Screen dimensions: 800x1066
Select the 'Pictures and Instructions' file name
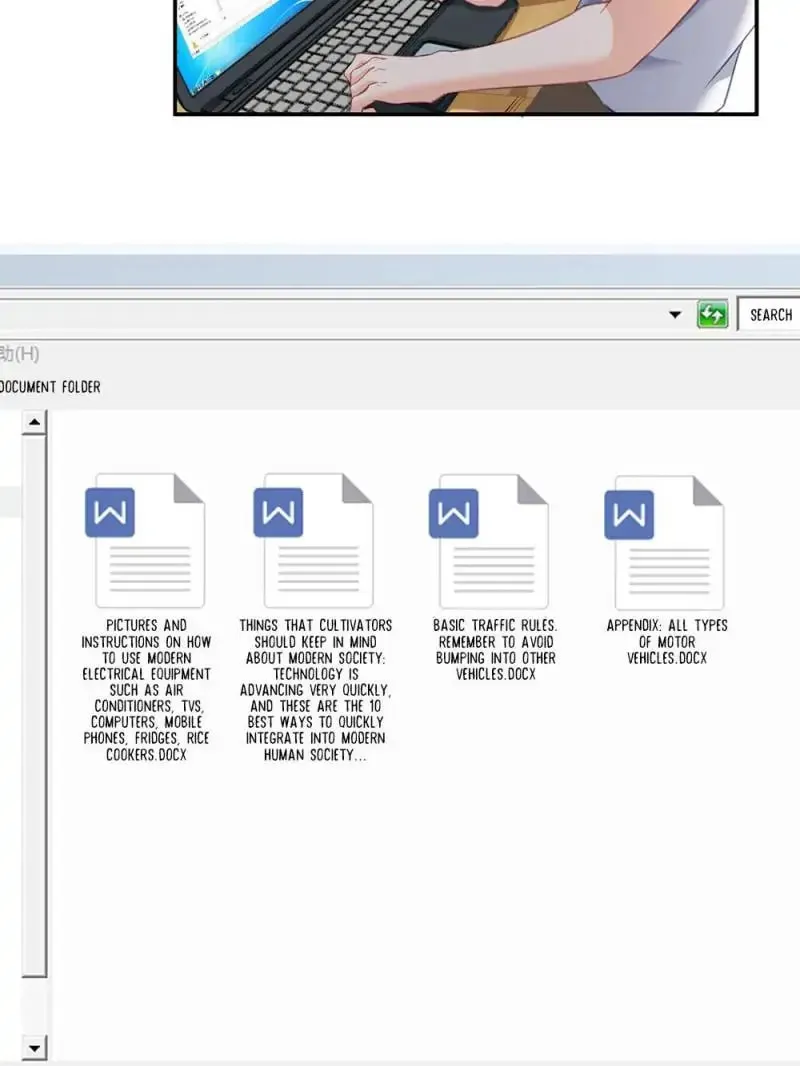[x=146, y=689]
